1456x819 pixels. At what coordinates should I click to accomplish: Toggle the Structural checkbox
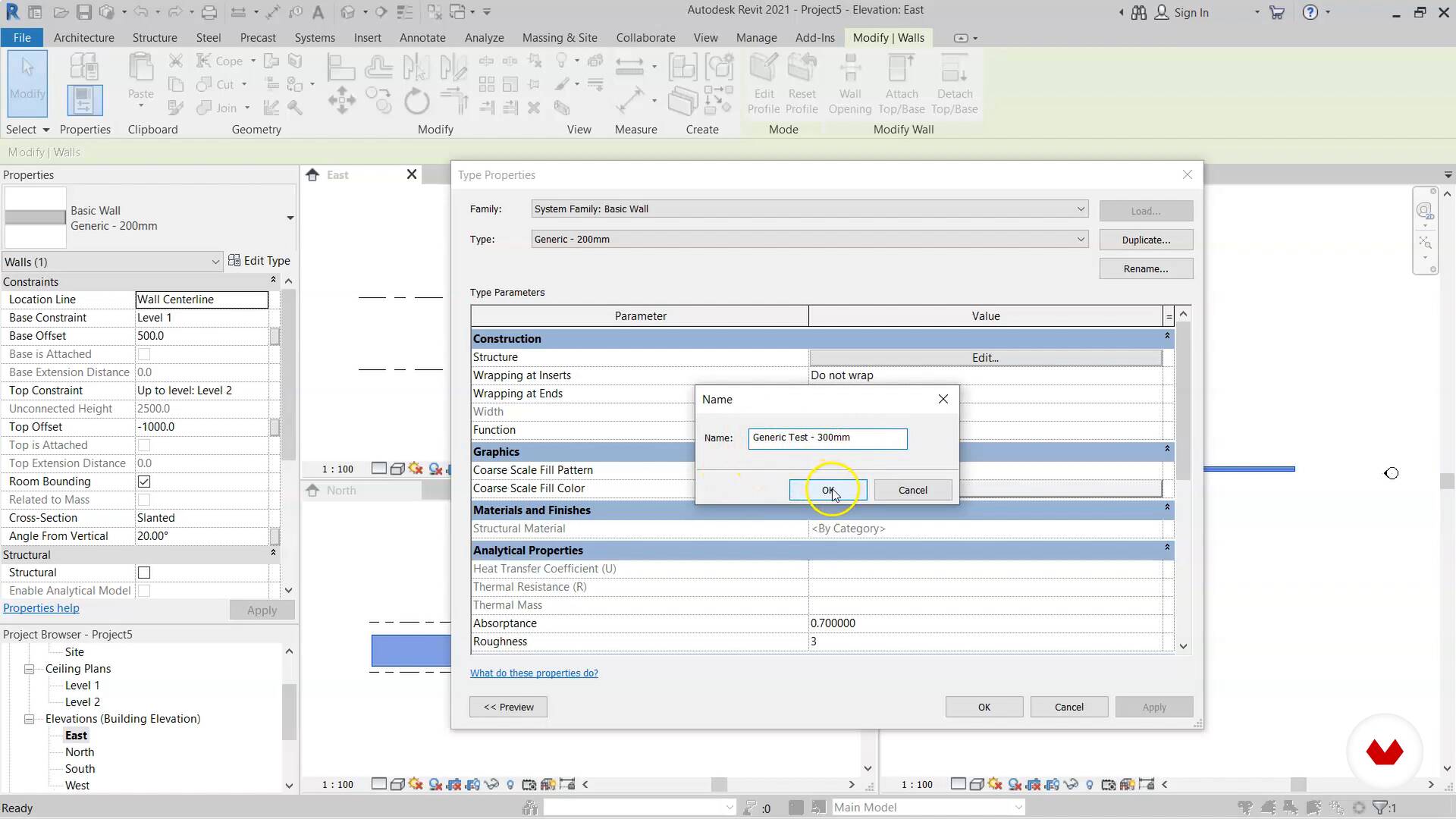click(144, 573)
